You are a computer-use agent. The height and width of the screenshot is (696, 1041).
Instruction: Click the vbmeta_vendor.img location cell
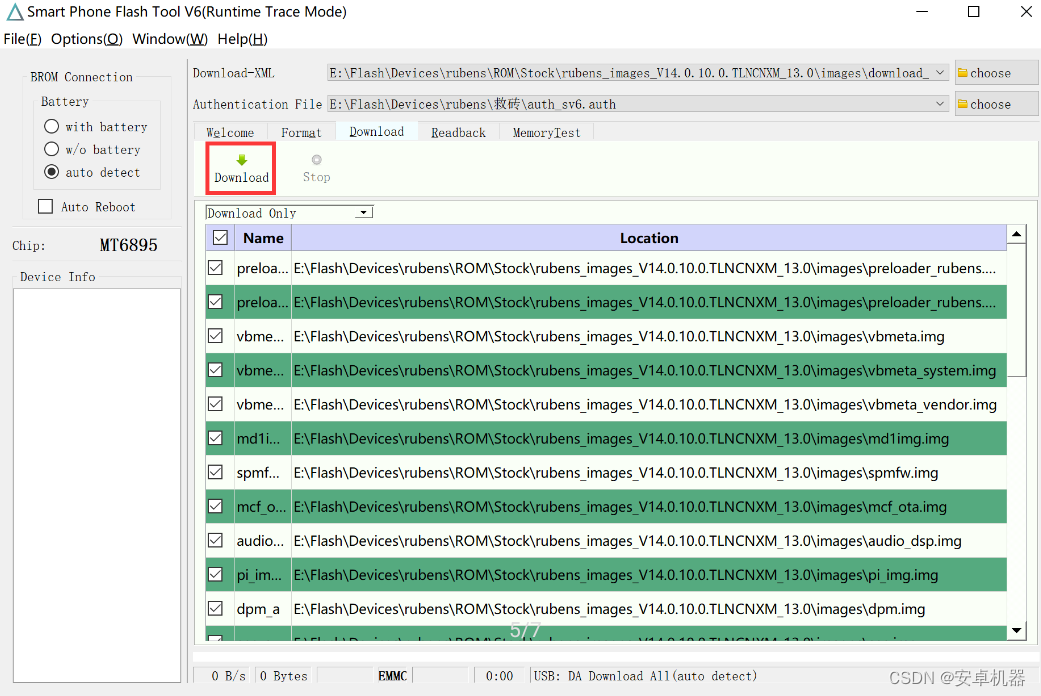tap(649, 404)
